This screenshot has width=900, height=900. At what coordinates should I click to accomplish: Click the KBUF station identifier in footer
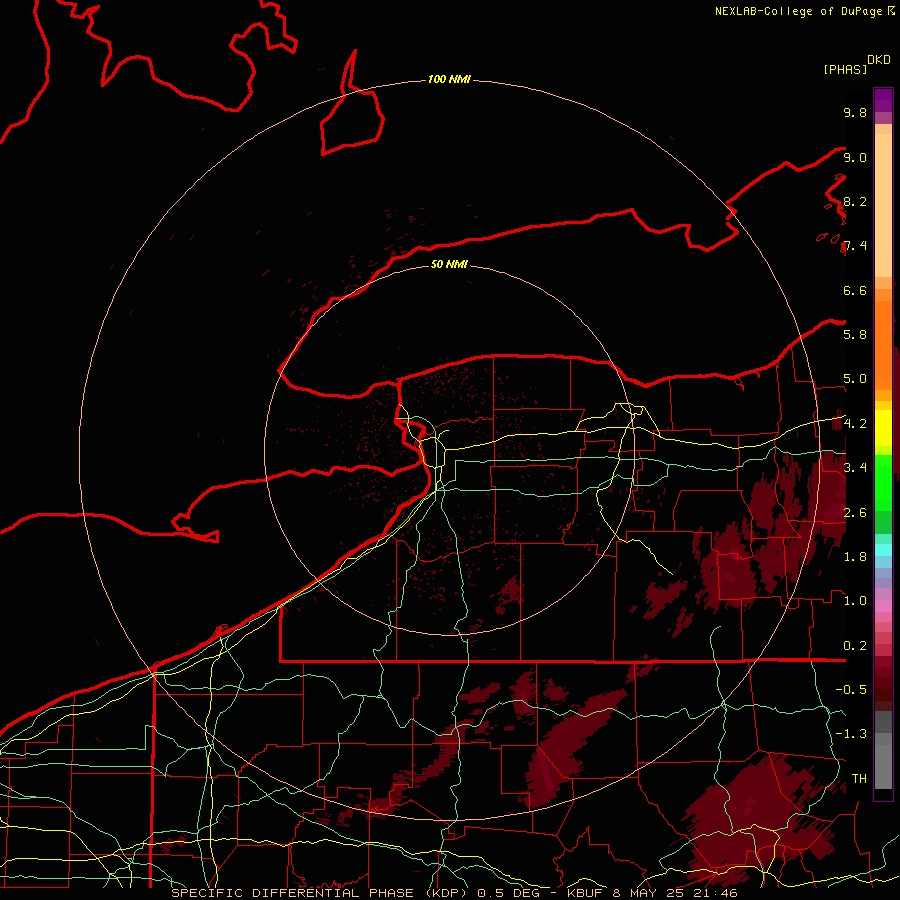point(587,893)
